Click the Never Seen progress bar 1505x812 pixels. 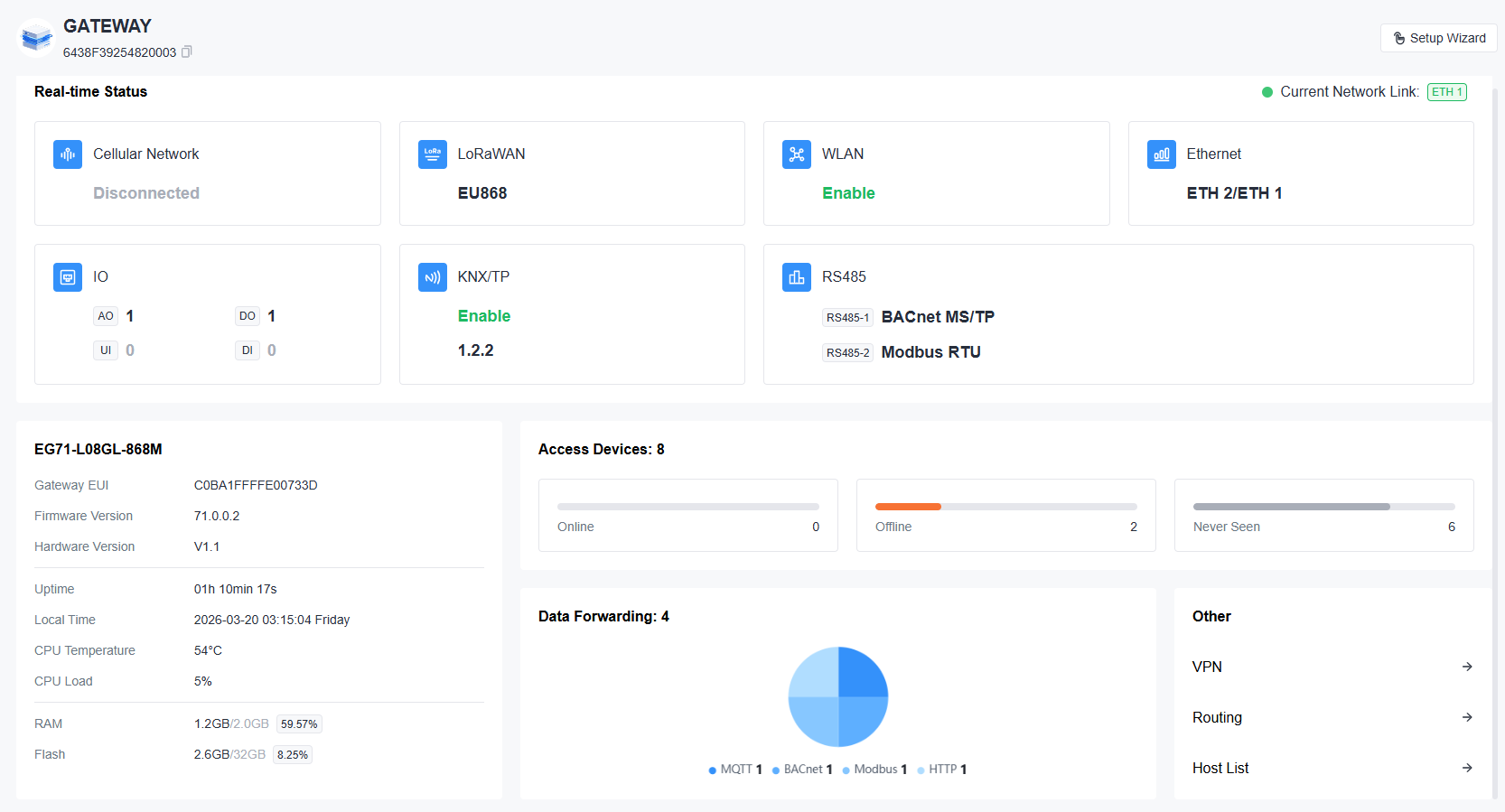pyautogui.click(x=1323, y=507)
